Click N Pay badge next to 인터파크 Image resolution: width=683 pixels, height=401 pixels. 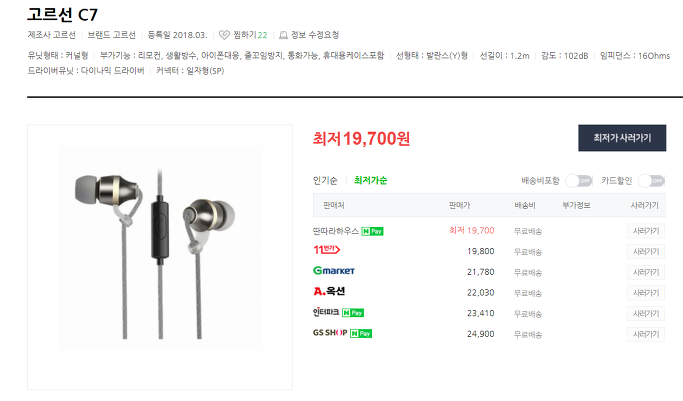coord(353,313)
